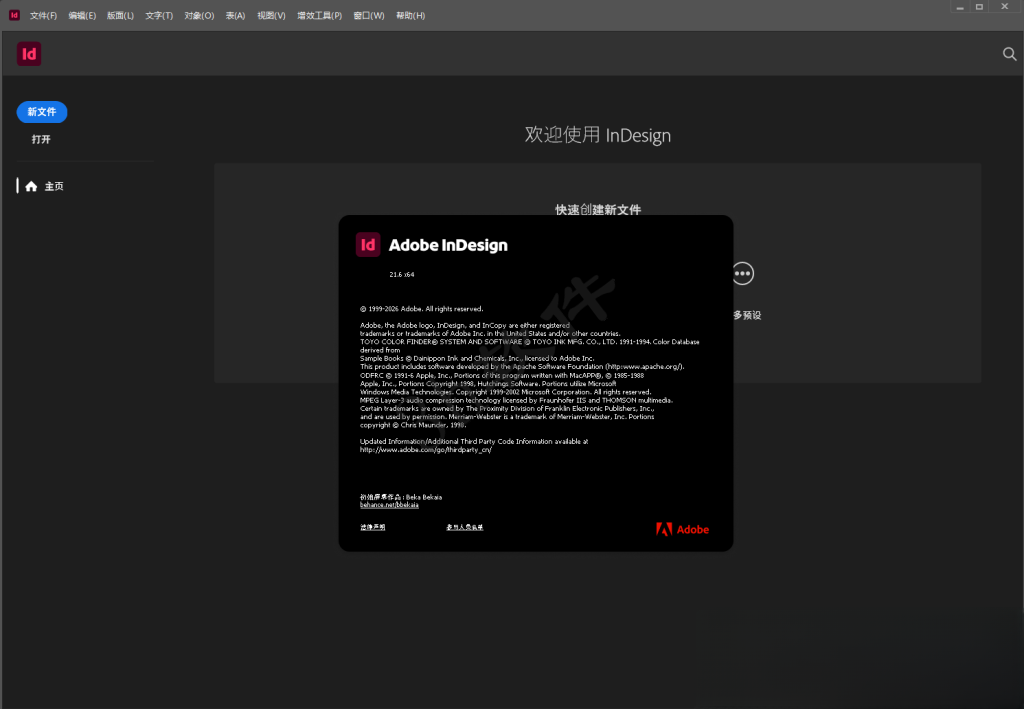Image resolution: width=1024 pixels, height=709 pixels.
Task: Open the 对象(O) menu
Action: click(199, 16)
